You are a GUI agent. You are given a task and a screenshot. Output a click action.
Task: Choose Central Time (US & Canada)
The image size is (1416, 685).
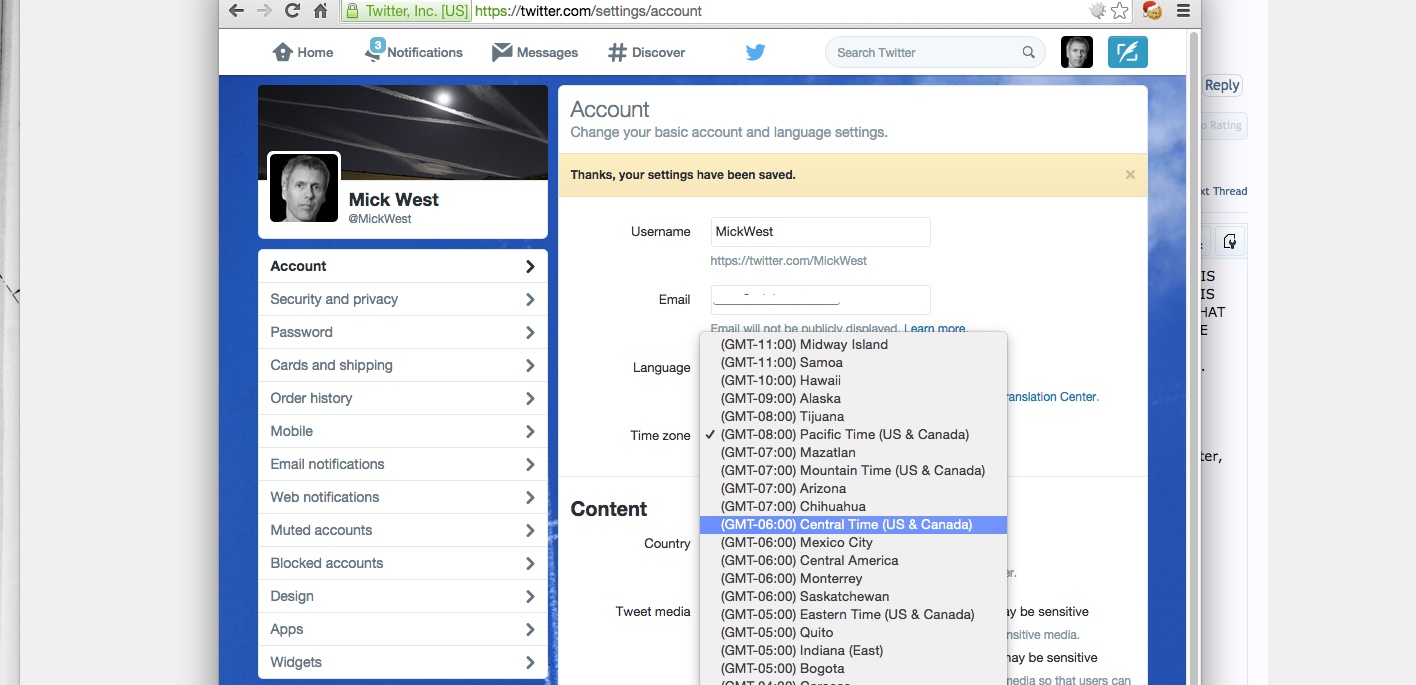coord(853,524)
